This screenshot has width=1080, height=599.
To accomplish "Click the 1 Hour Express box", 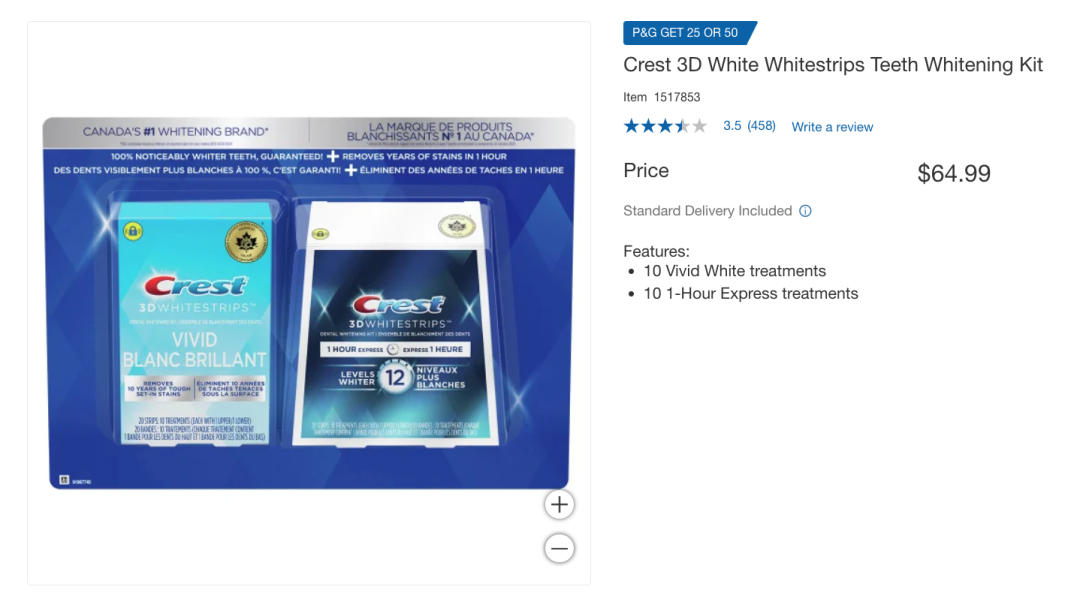I will (395, 323).
